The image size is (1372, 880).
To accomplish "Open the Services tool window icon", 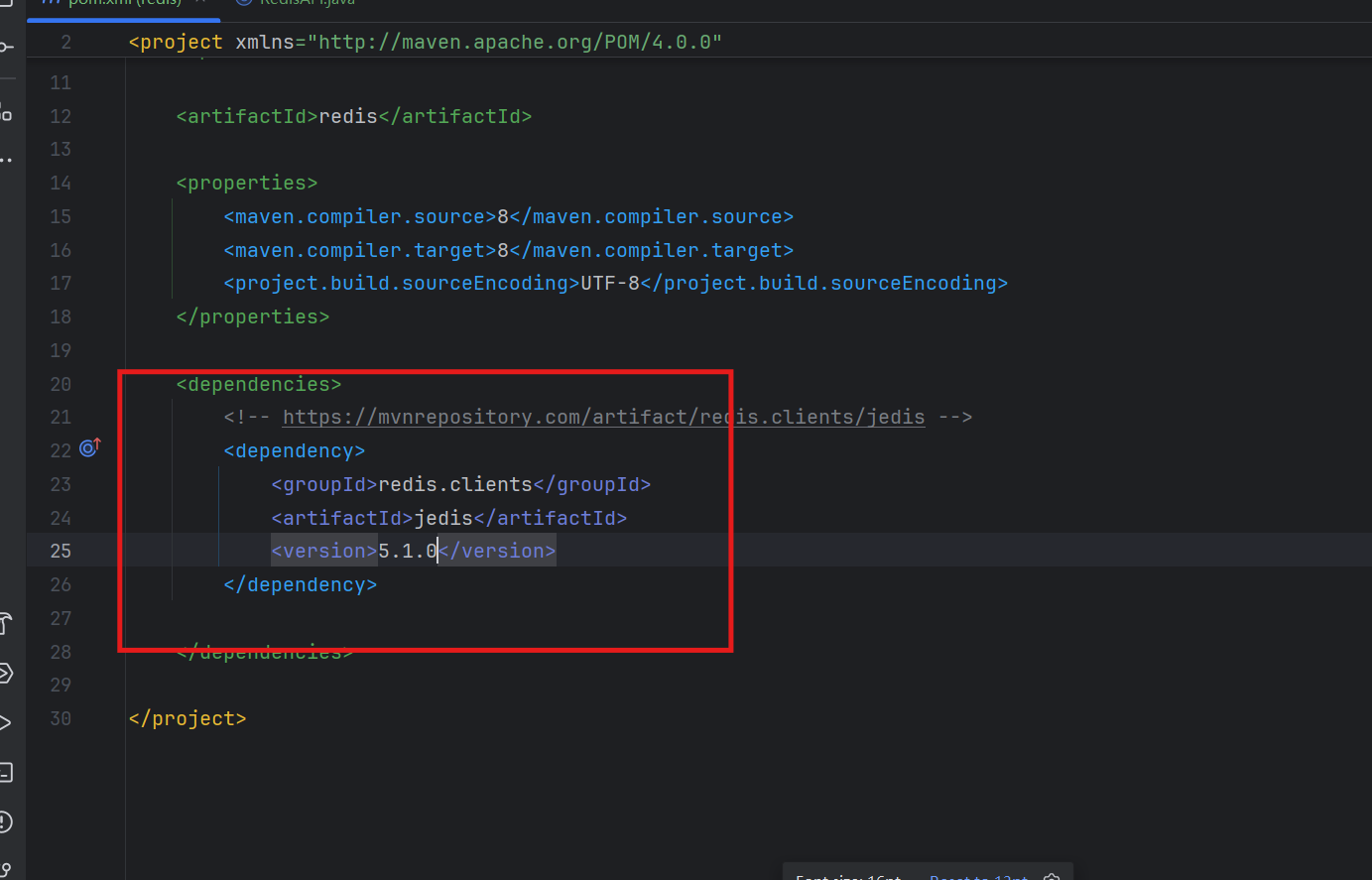I will pyautogui.click(x=5, y=674).
